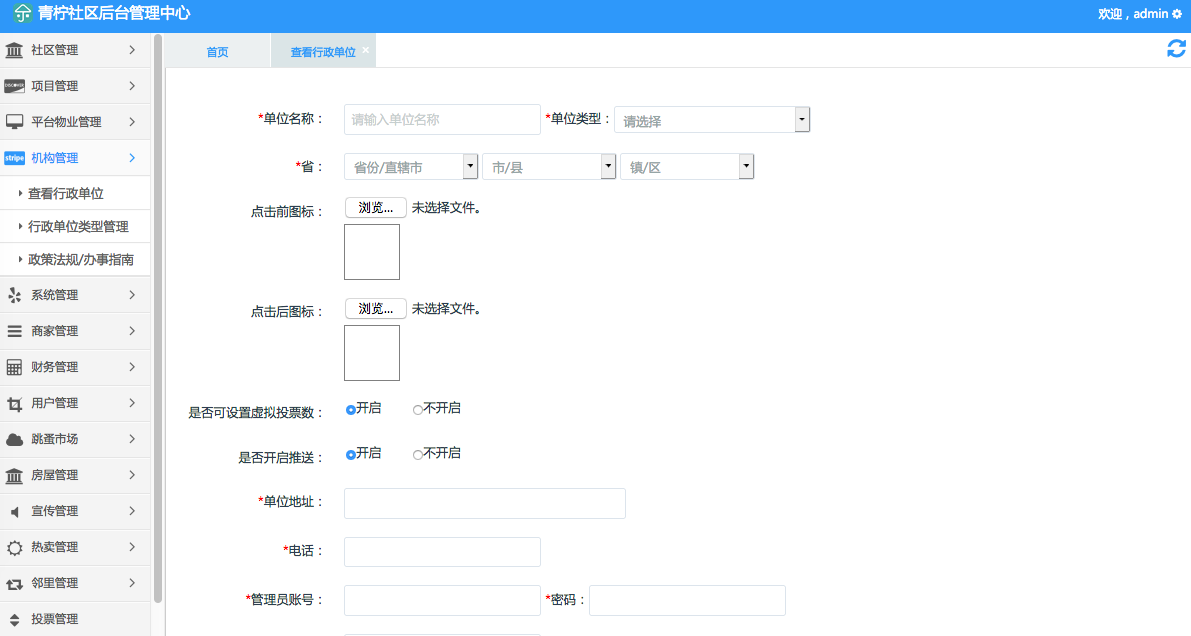The width and height of the screenshot is (1191, 636).
Task: Click the 项目管理 card icon
Action: 14,86
